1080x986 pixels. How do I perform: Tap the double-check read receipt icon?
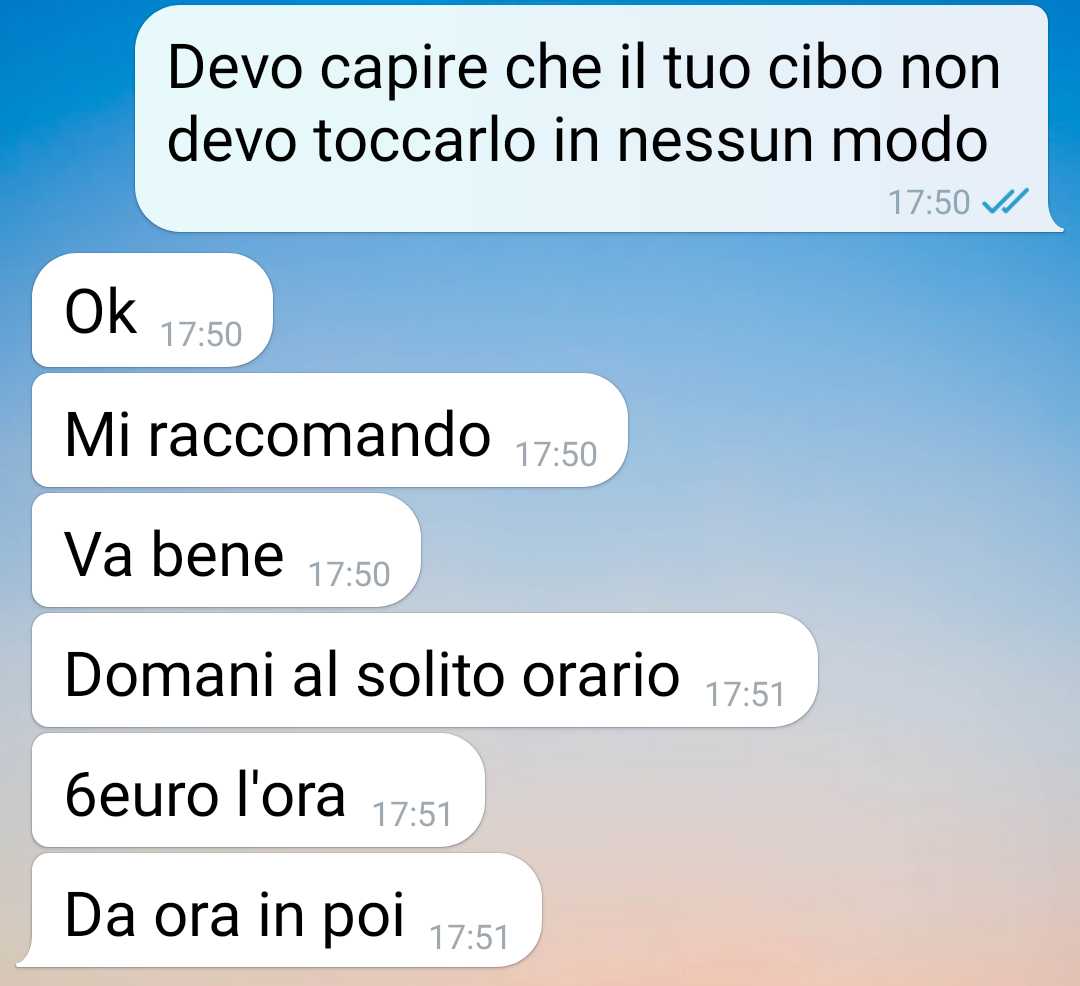tap(1005, 201)
